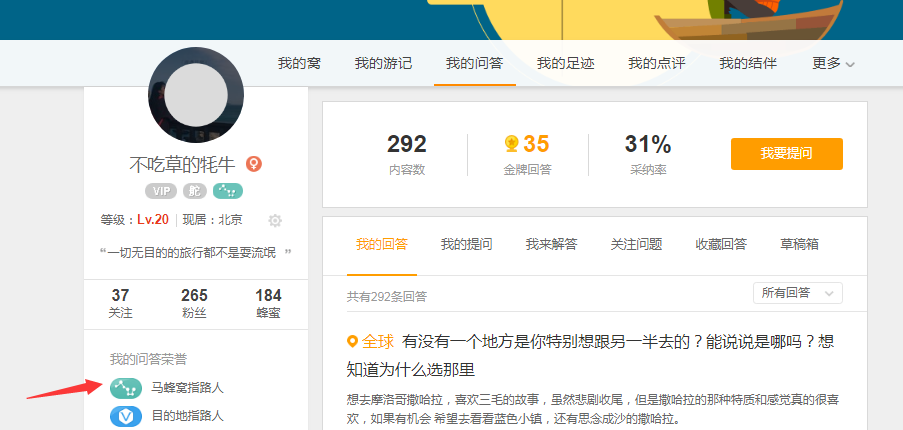Click the blue 目的地指路人 badge icon
The image size is (903, 430).
(x=126, y=415)
